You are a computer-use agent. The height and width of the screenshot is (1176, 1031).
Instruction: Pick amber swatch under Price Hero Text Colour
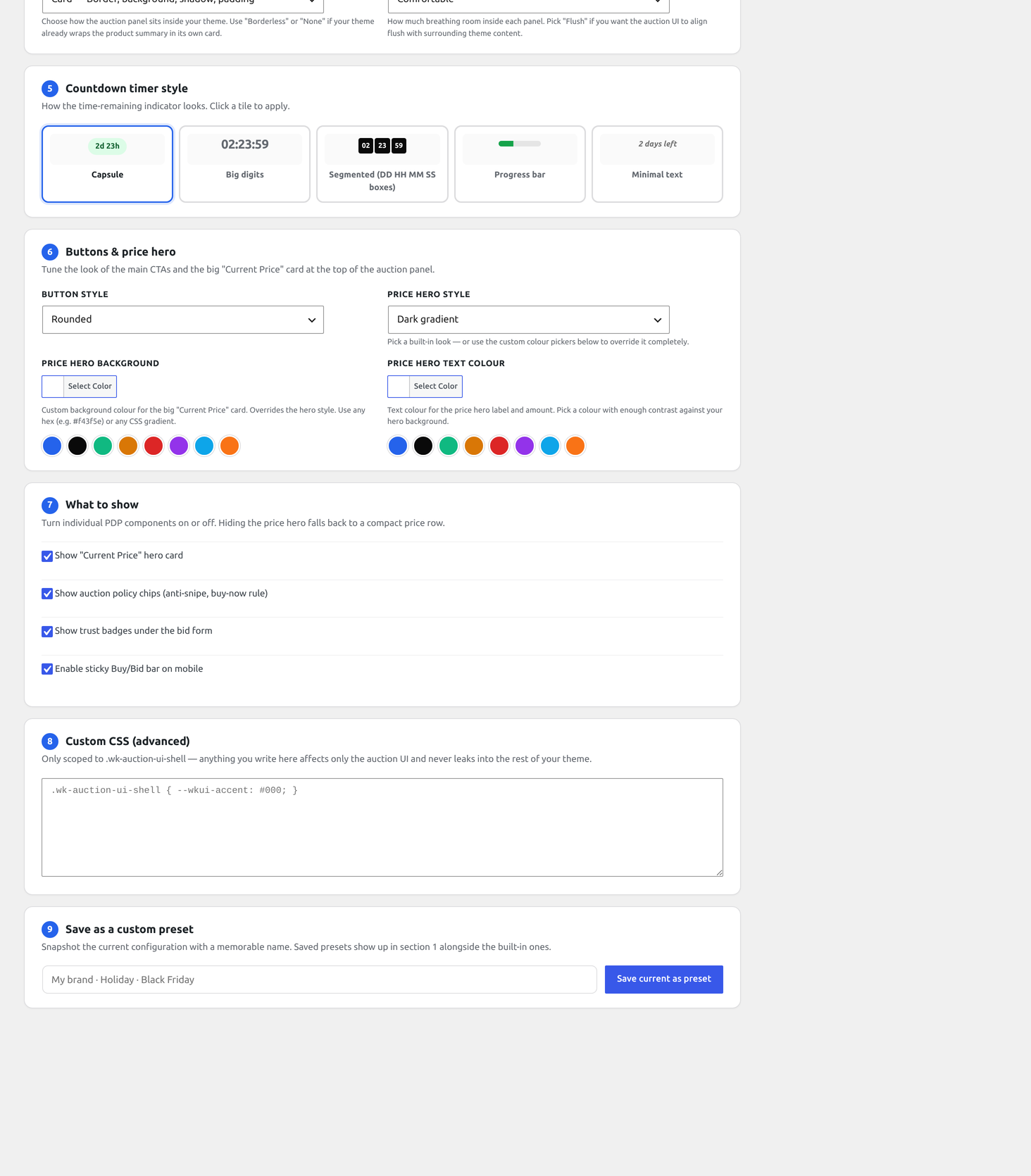474,446
